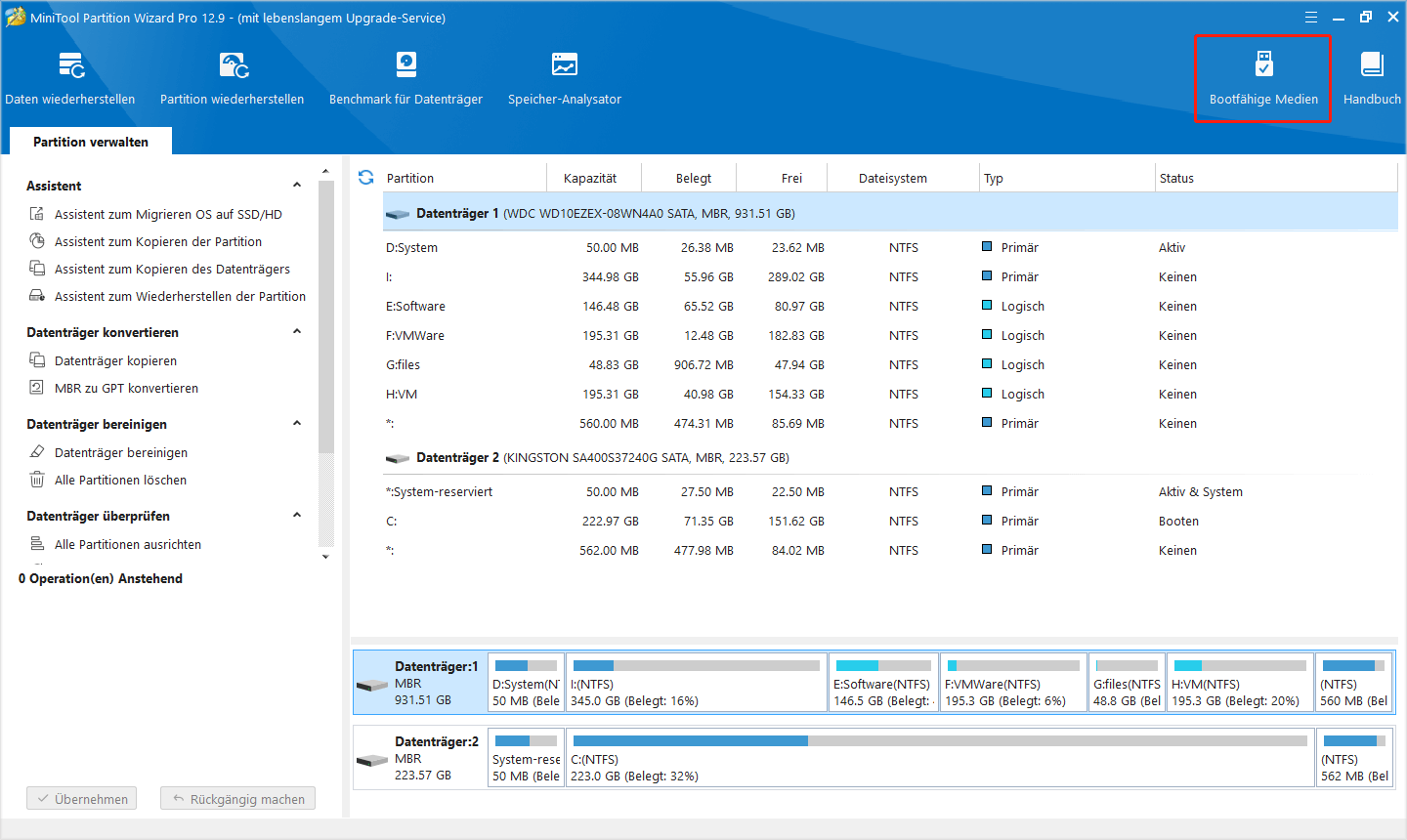Collapse Datenträger bereinigen section
The height and width of the screenshot is (840, 1407).
297,424
